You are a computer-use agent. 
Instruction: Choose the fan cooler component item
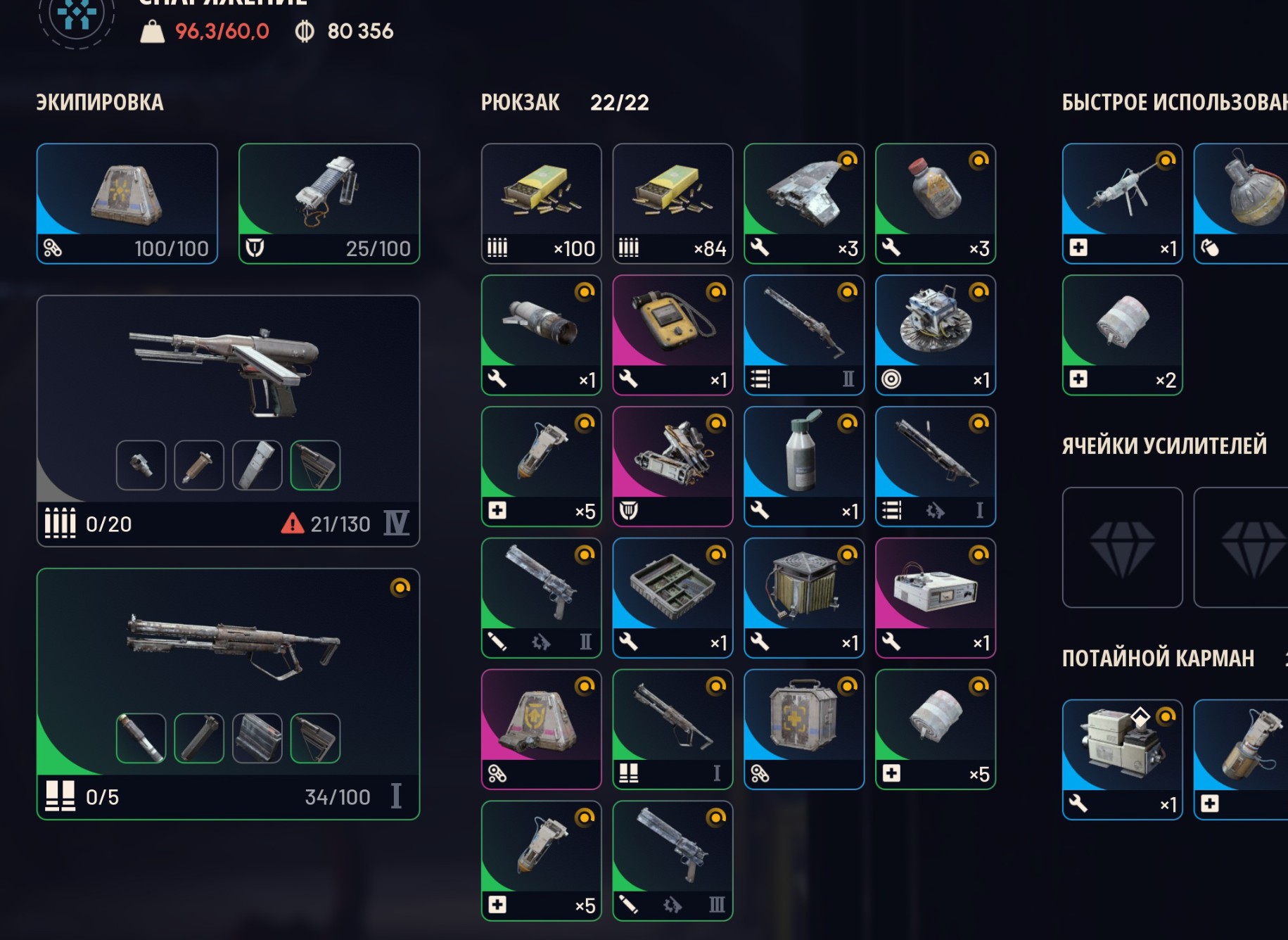coord(804,598)
